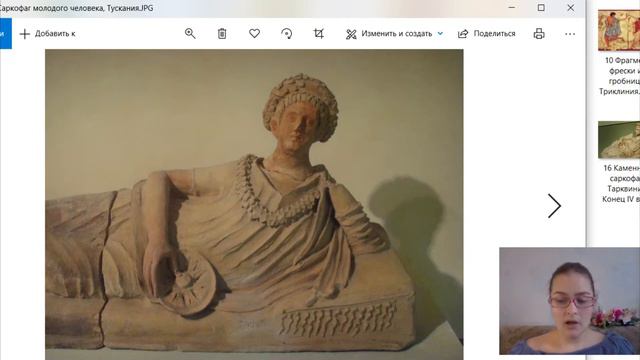Expand the chevron next to 'Изменить и создать'

pyautogui.click(x=440, y=34)
